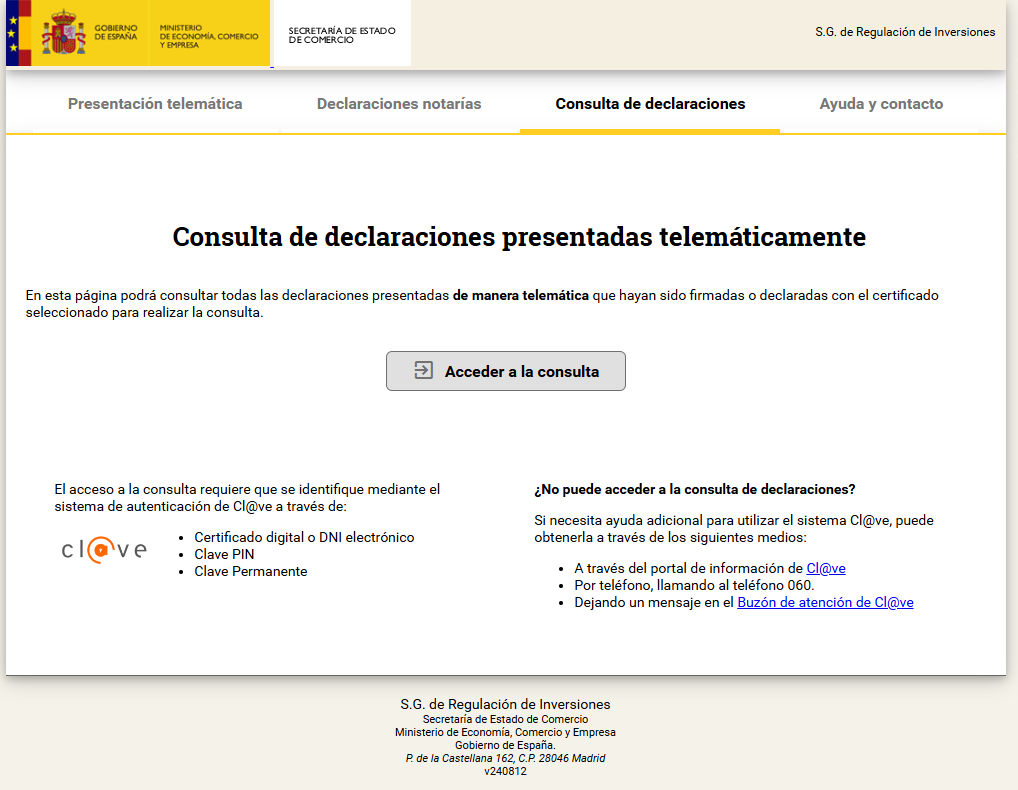
Task: Go to the Ayuda y contacto tab
Action: [881, 104]
